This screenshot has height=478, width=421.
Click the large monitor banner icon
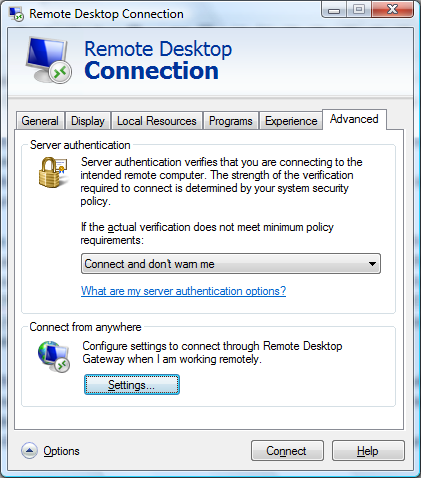(49, 60)
